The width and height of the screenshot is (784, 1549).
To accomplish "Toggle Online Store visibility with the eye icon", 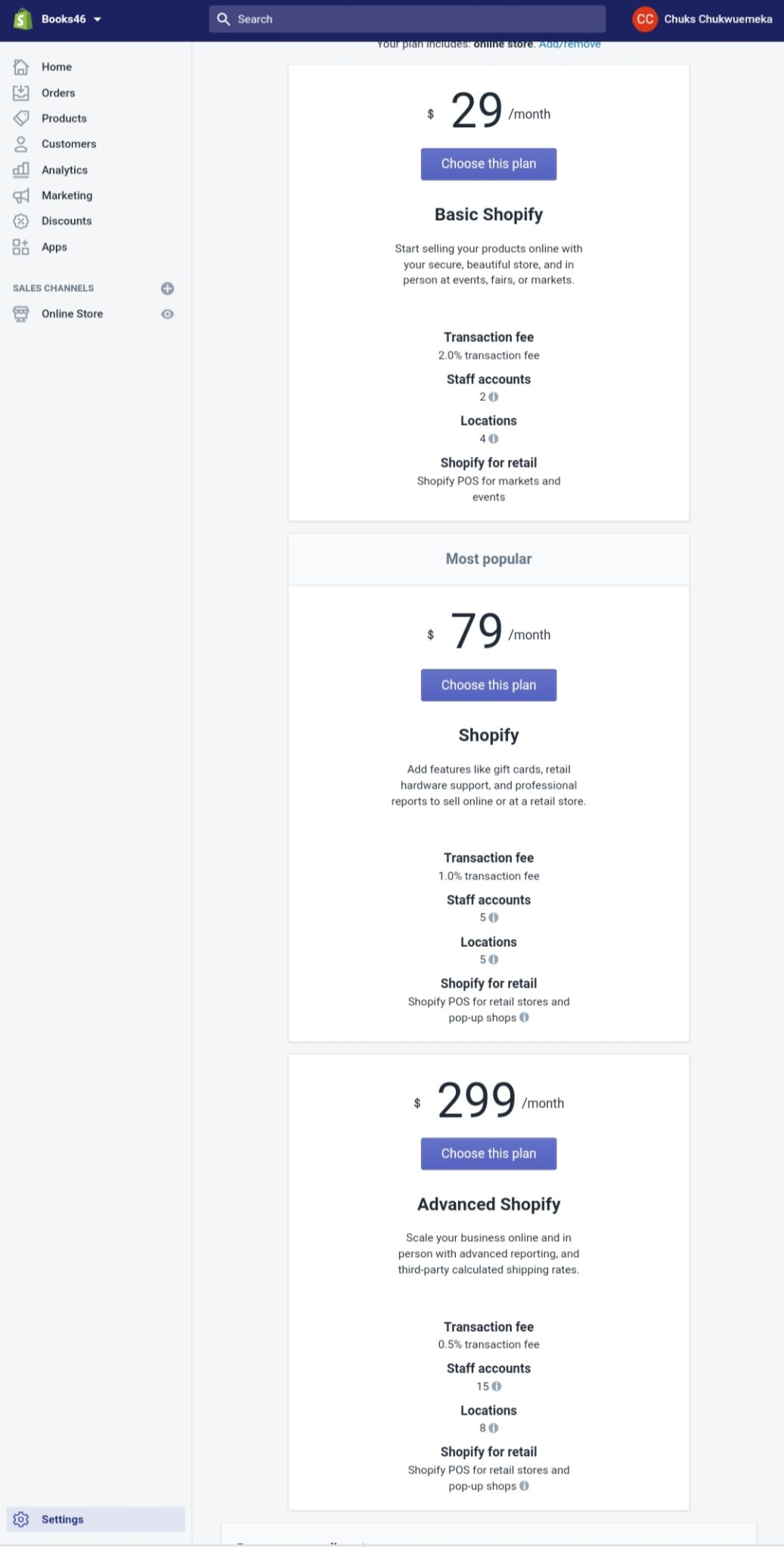I will coord(167,313).
